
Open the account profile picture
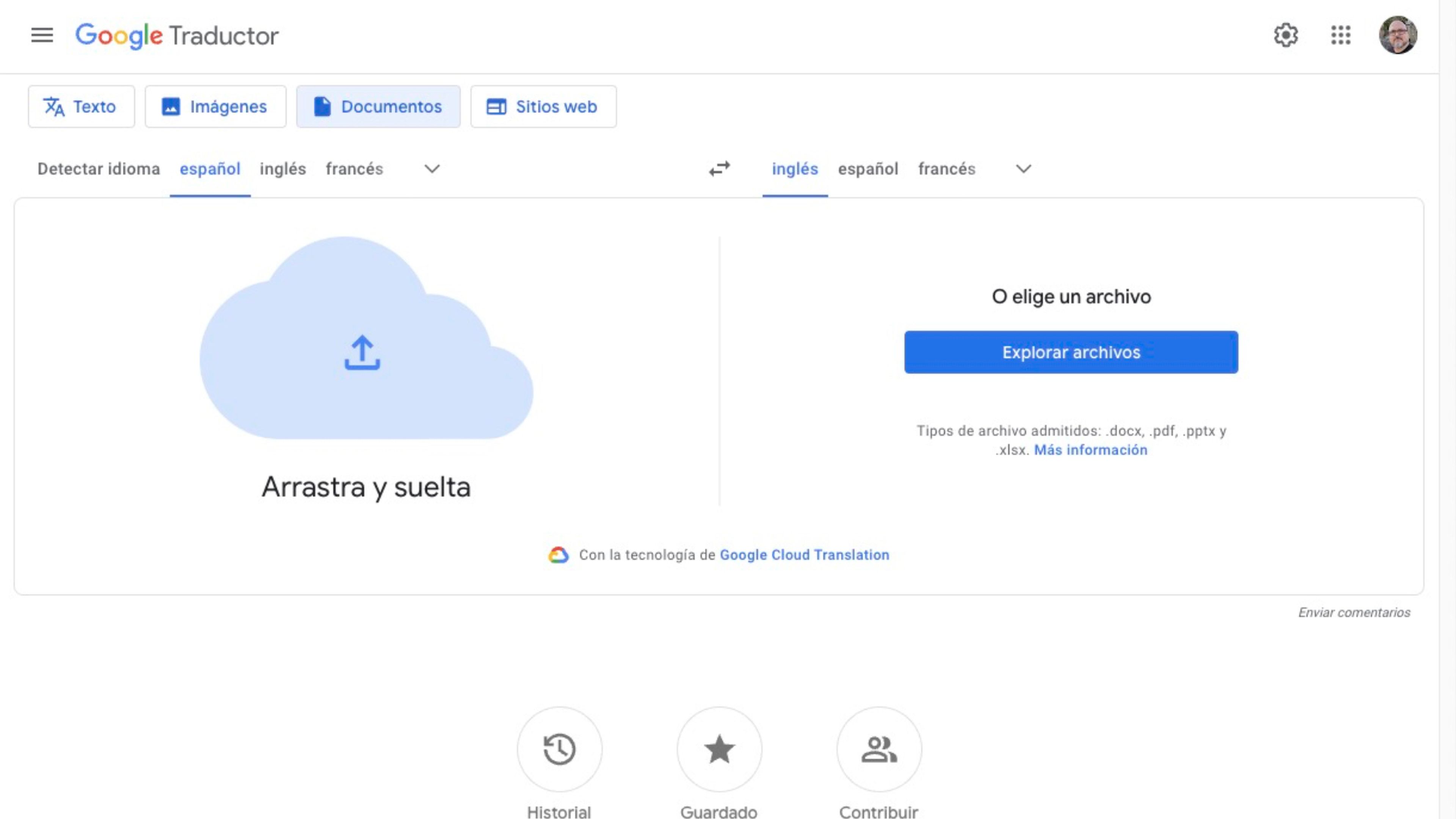click(x=1398, y=35)
